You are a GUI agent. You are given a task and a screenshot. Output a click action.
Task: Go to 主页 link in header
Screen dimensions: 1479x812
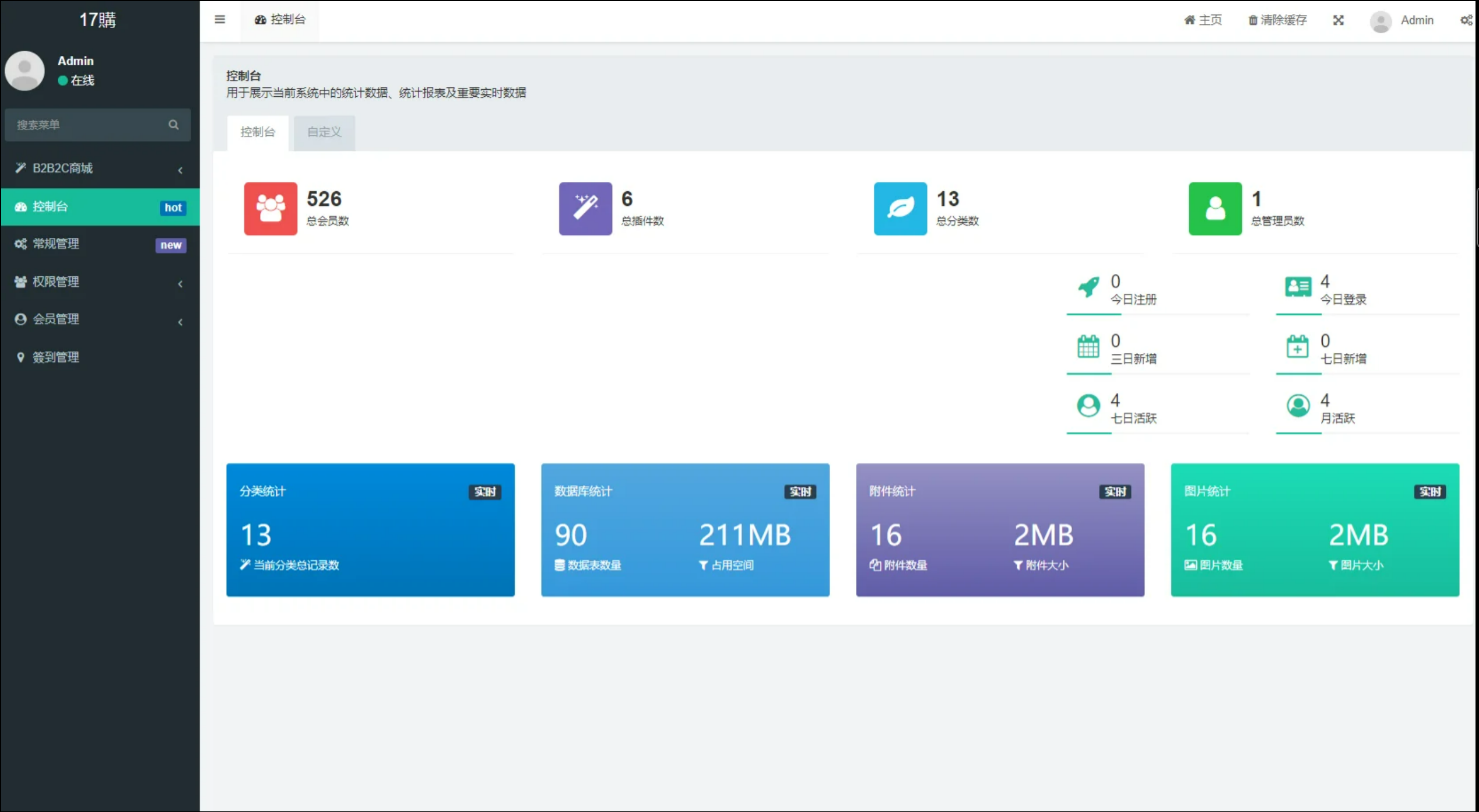click(x=1203, y=20)
